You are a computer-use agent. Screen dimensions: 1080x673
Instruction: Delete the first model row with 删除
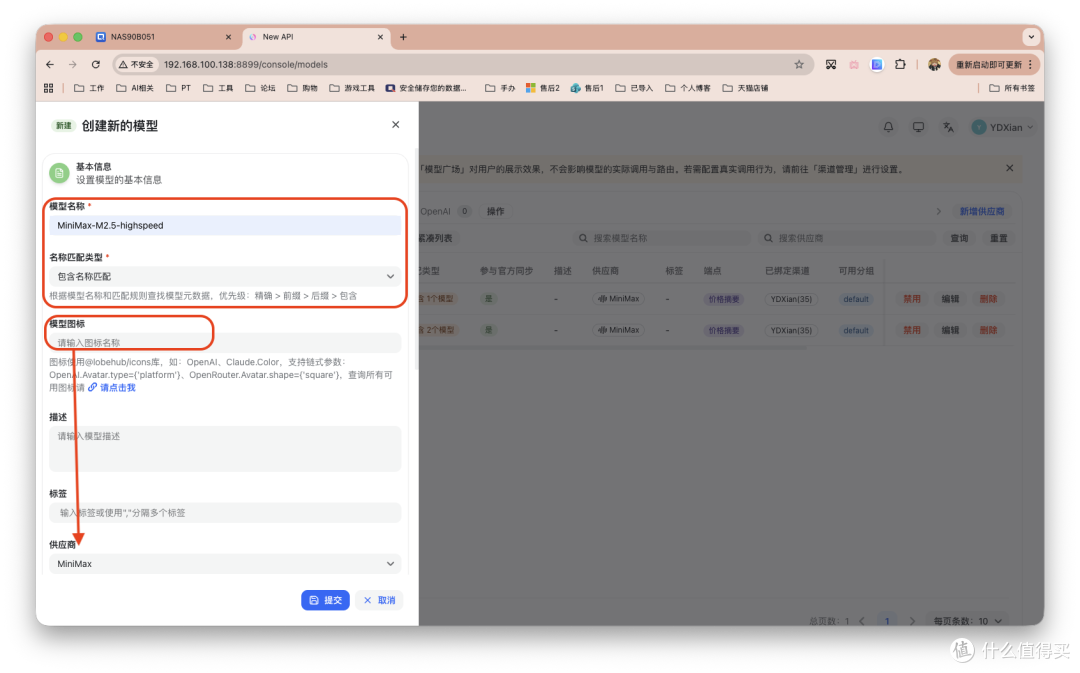988,299
